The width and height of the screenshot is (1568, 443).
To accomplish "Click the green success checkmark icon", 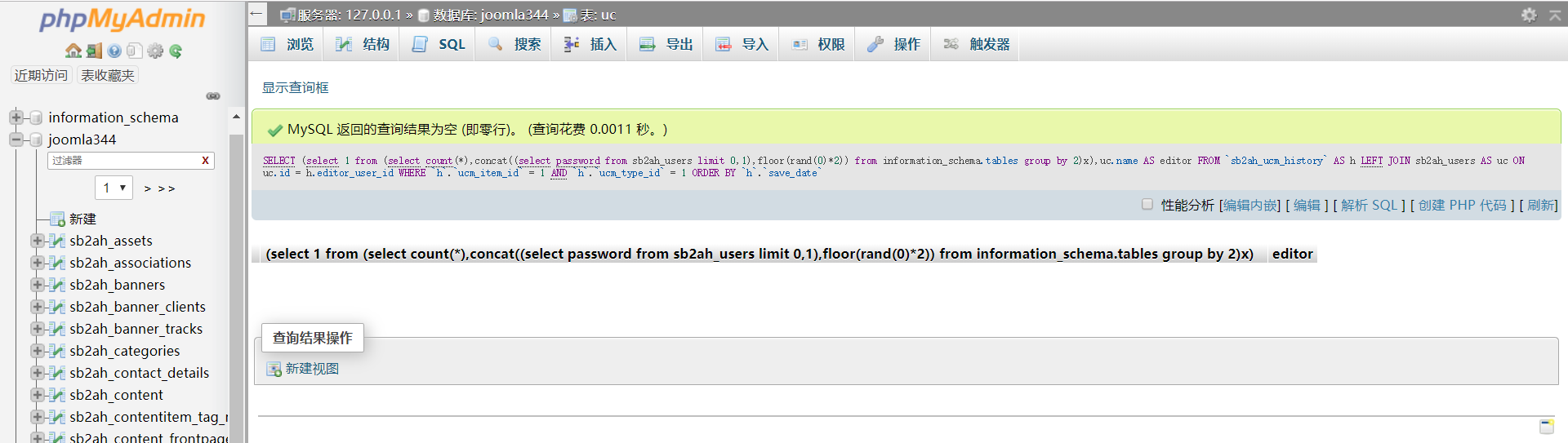I will pyautogui.click(x=275, y=130).
